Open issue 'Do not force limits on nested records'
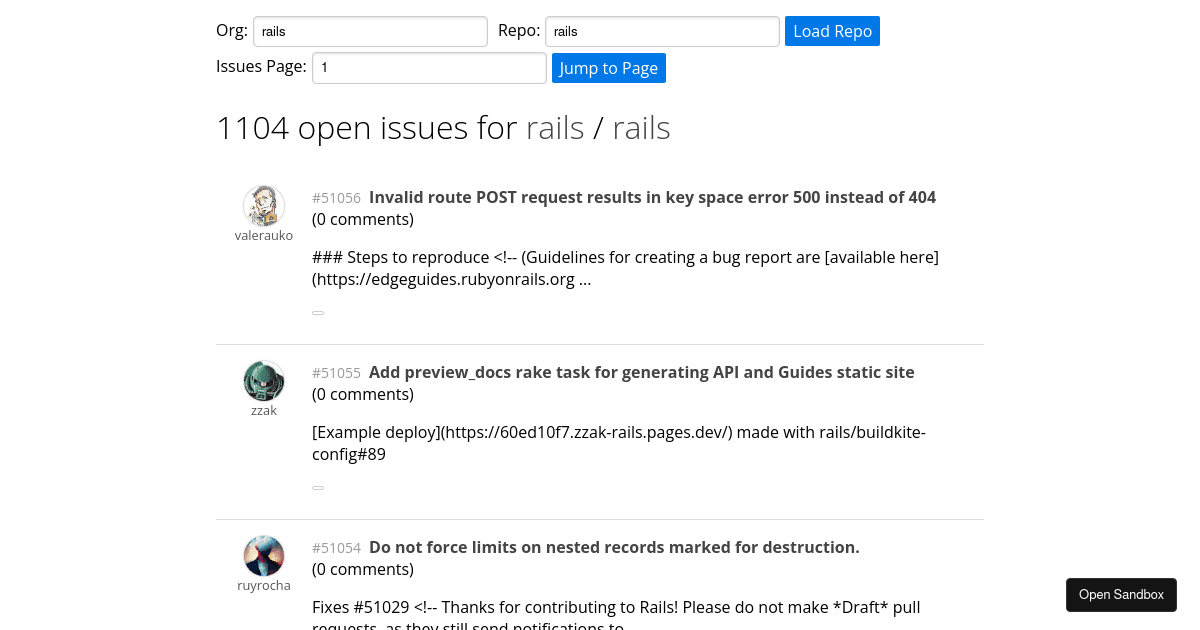 pos(613,547)
